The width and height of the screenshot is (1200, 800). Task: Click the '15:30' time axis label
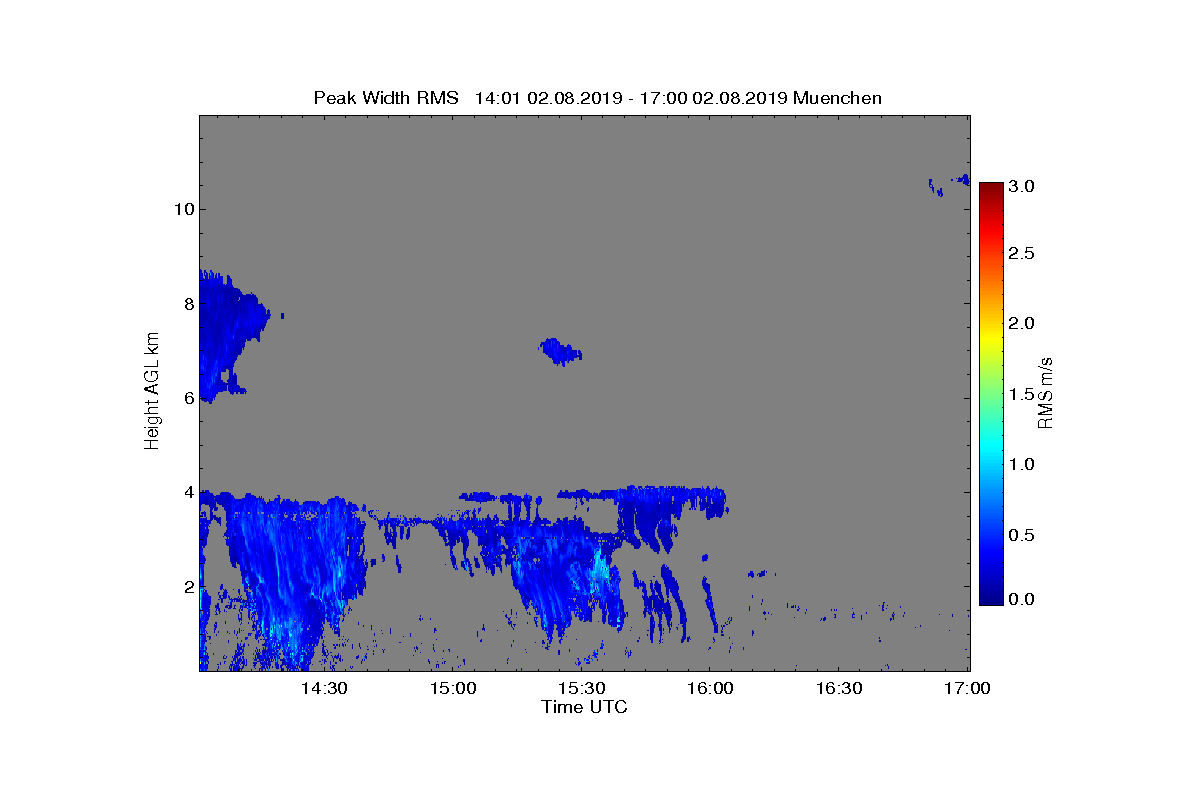tap(582, 689)
